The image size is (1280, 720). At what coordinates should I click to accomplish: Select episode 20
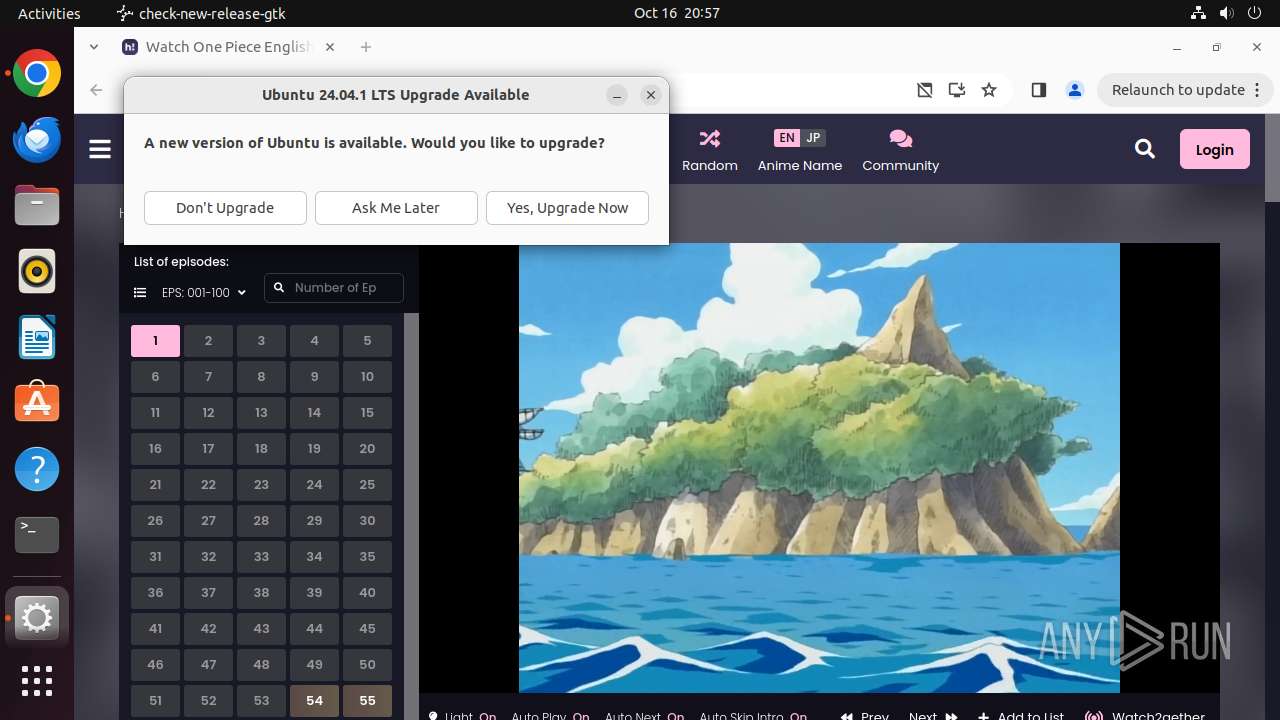[x=367, y=449]
